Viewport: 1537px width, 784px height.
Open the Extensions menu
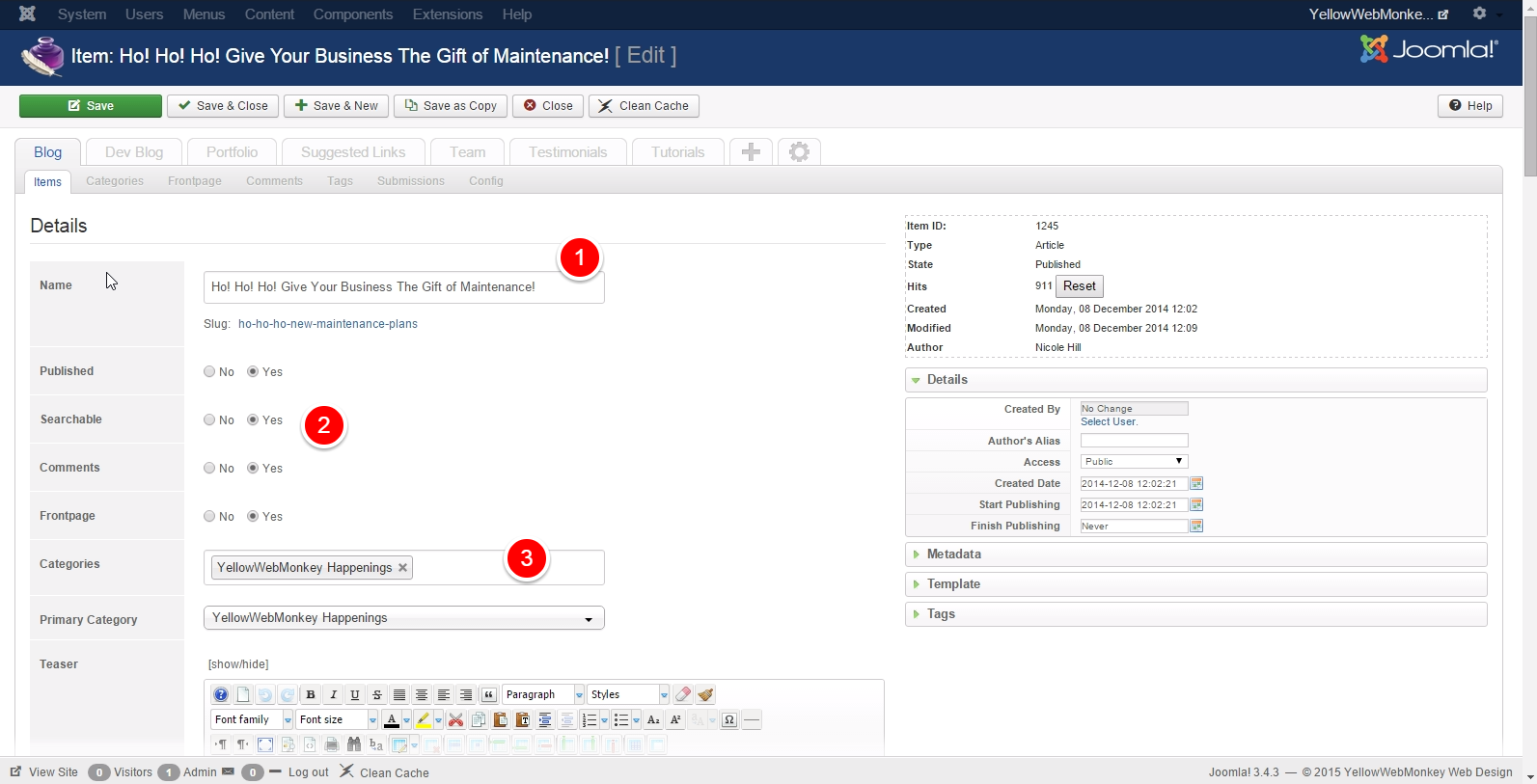point(448,14)
